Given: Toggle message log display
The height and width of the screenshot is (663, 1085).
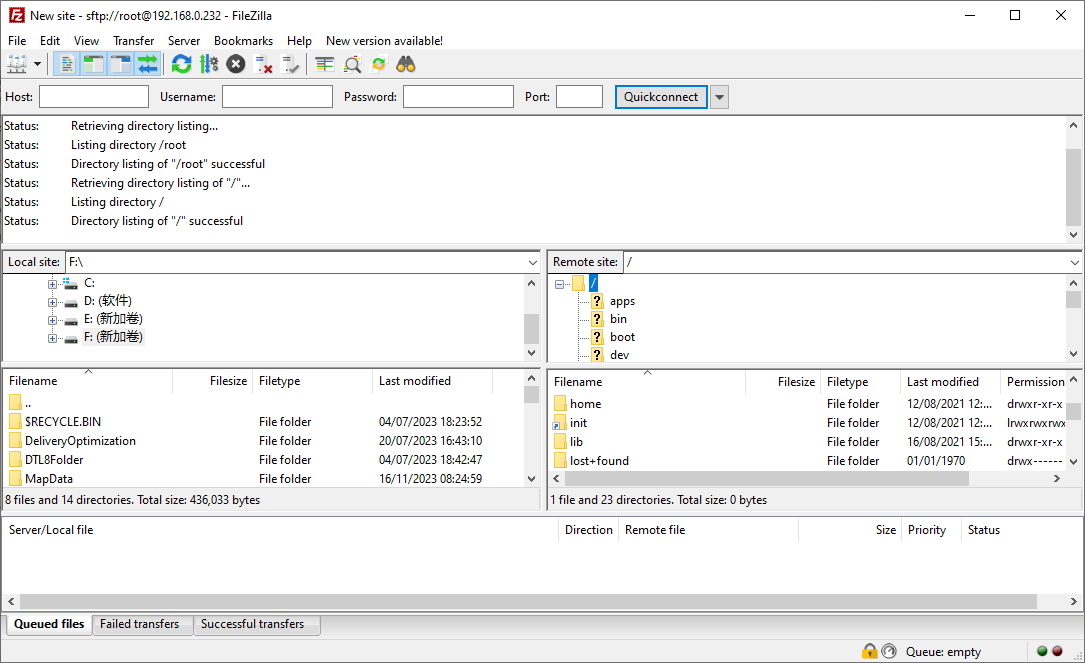Looking at the screenshot, I should coord(66,64).
